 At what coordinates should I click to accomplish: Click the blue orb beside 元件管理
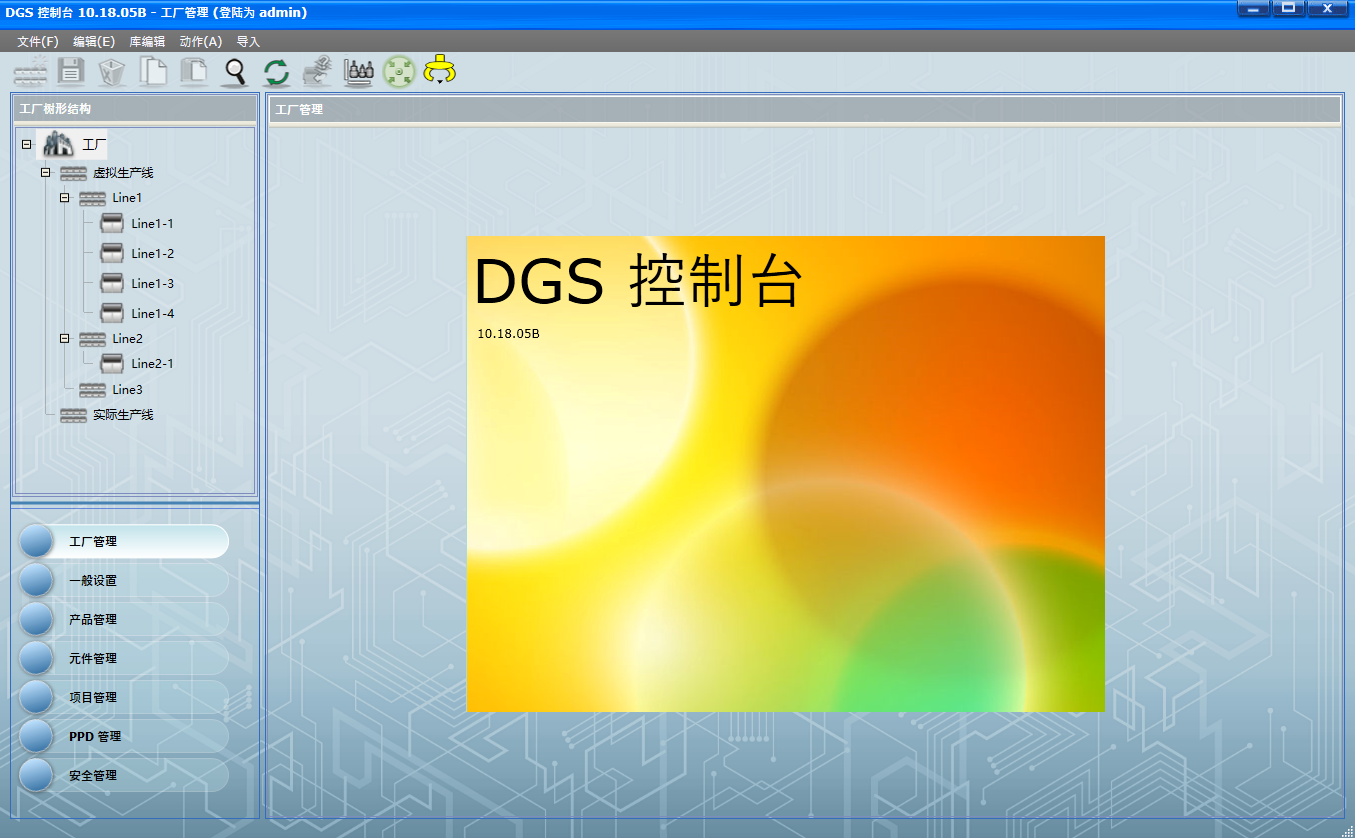36,658
